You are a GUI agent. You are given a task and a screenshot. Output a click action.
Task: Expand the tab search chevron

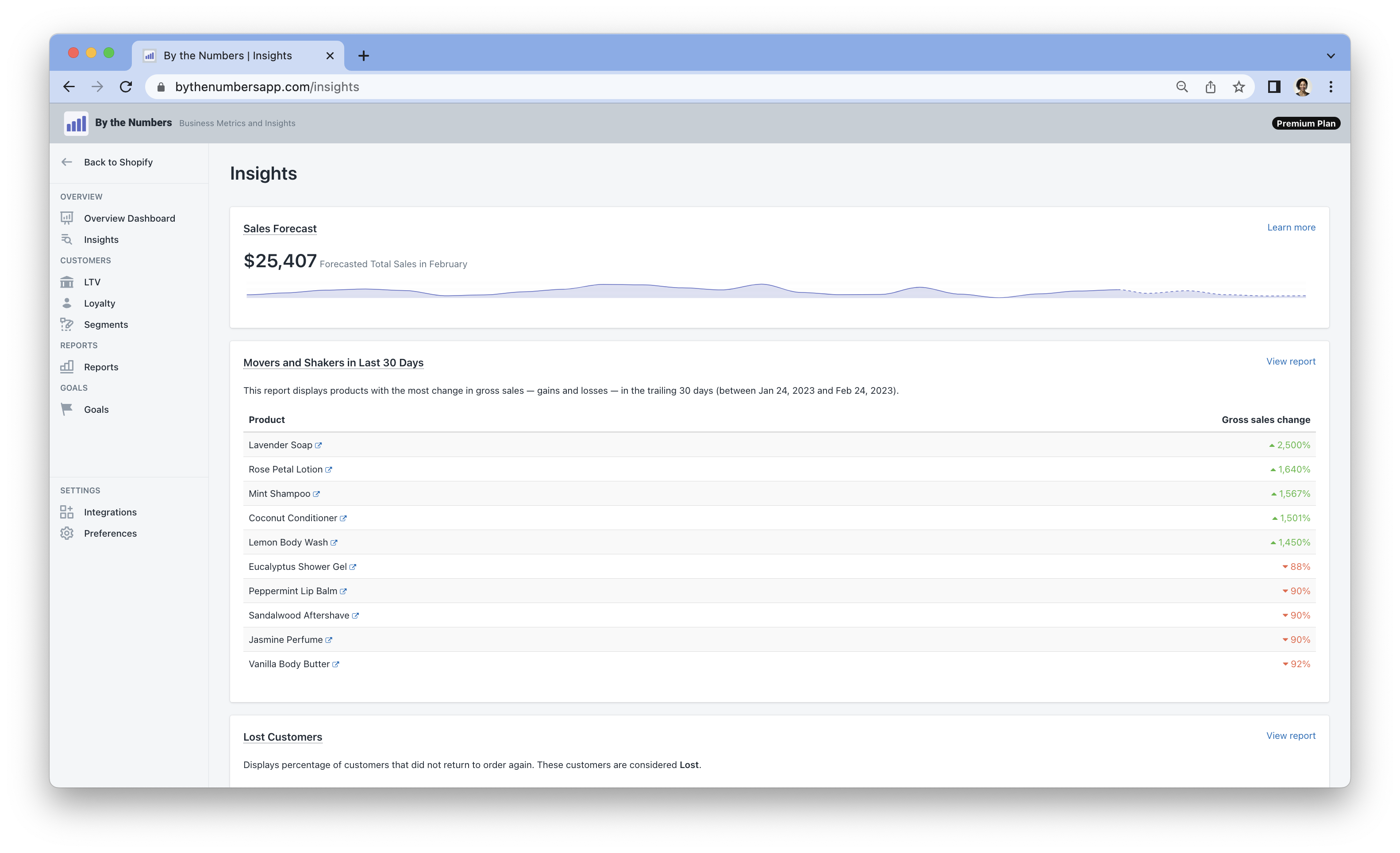1331,56
